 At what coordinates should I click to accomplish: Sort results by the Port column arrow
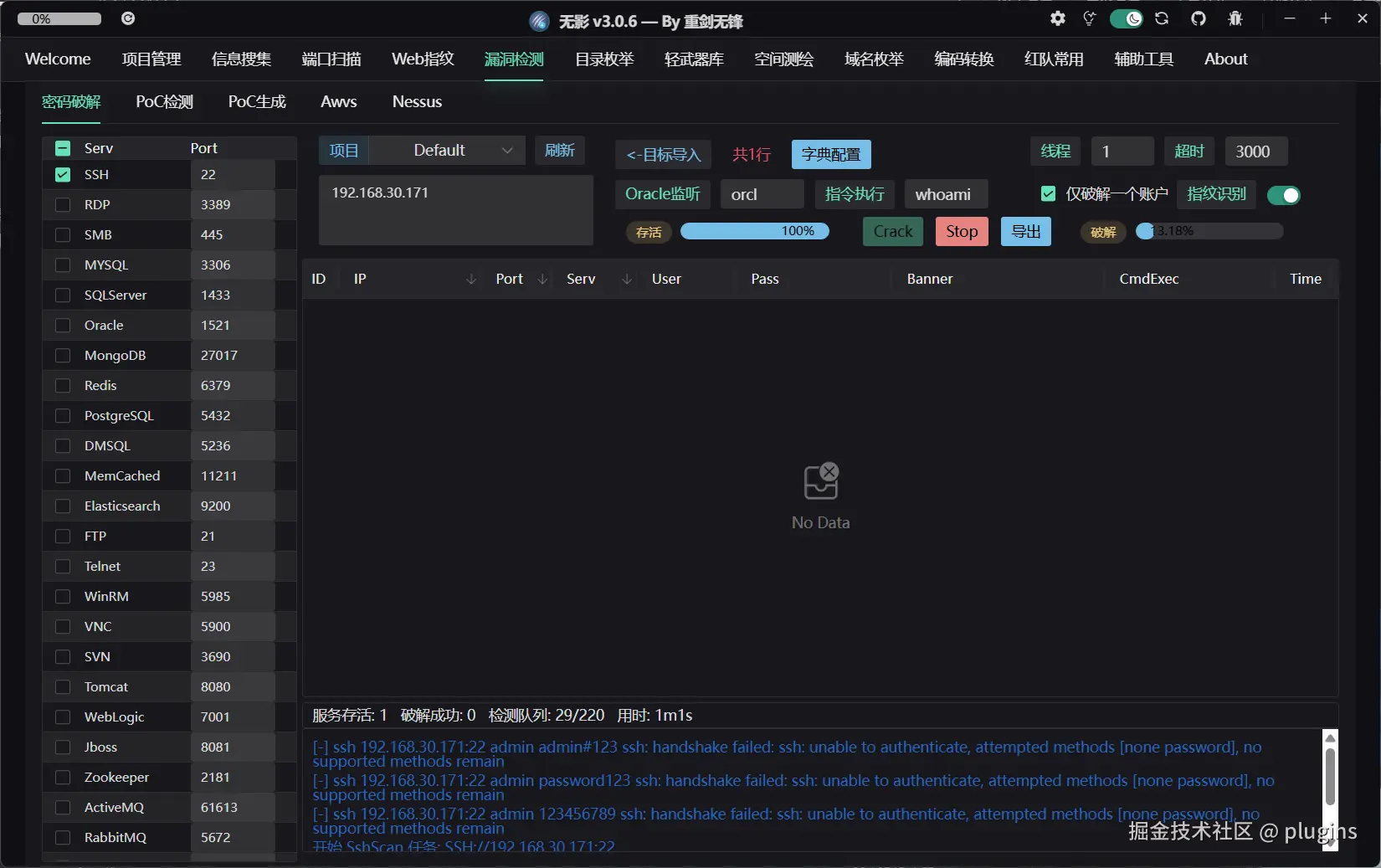click(542, 280)
